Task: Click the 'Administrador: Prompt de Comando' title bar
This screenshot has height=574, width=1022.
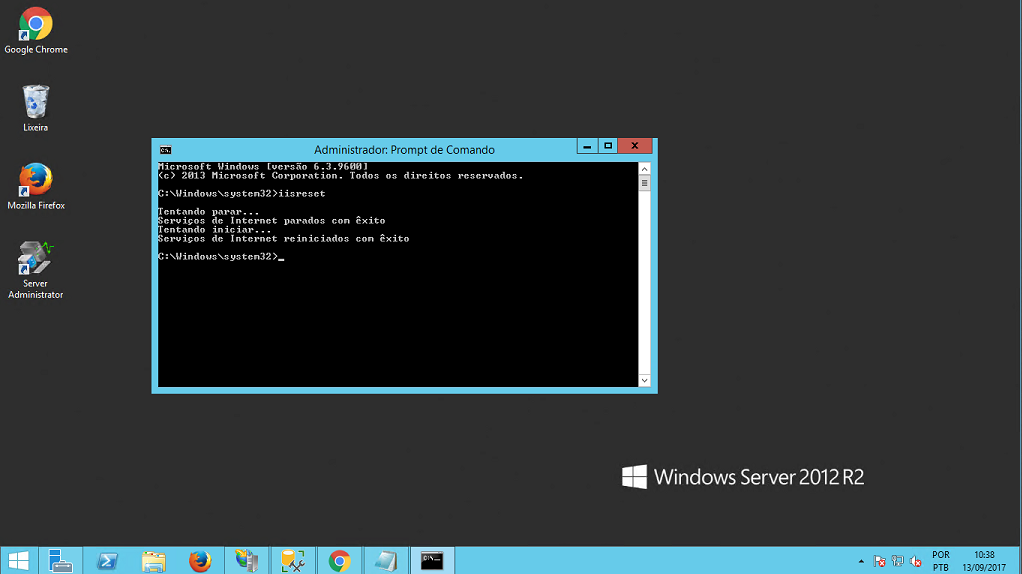Action: click(x=404, y=150)
